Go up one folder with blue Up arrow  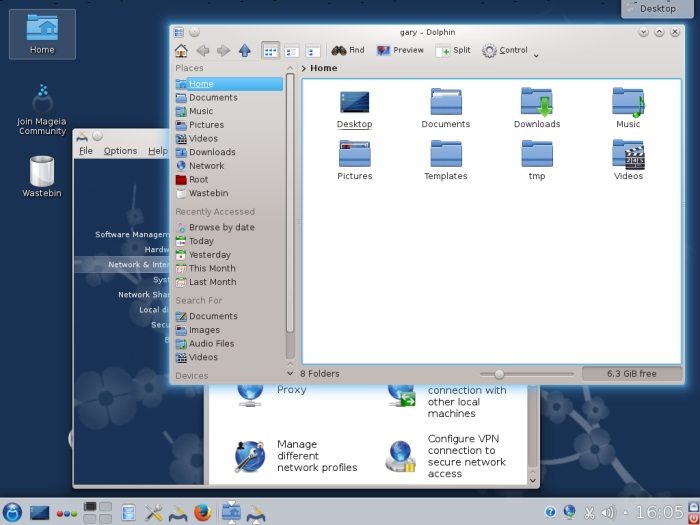tap(245, 50)
